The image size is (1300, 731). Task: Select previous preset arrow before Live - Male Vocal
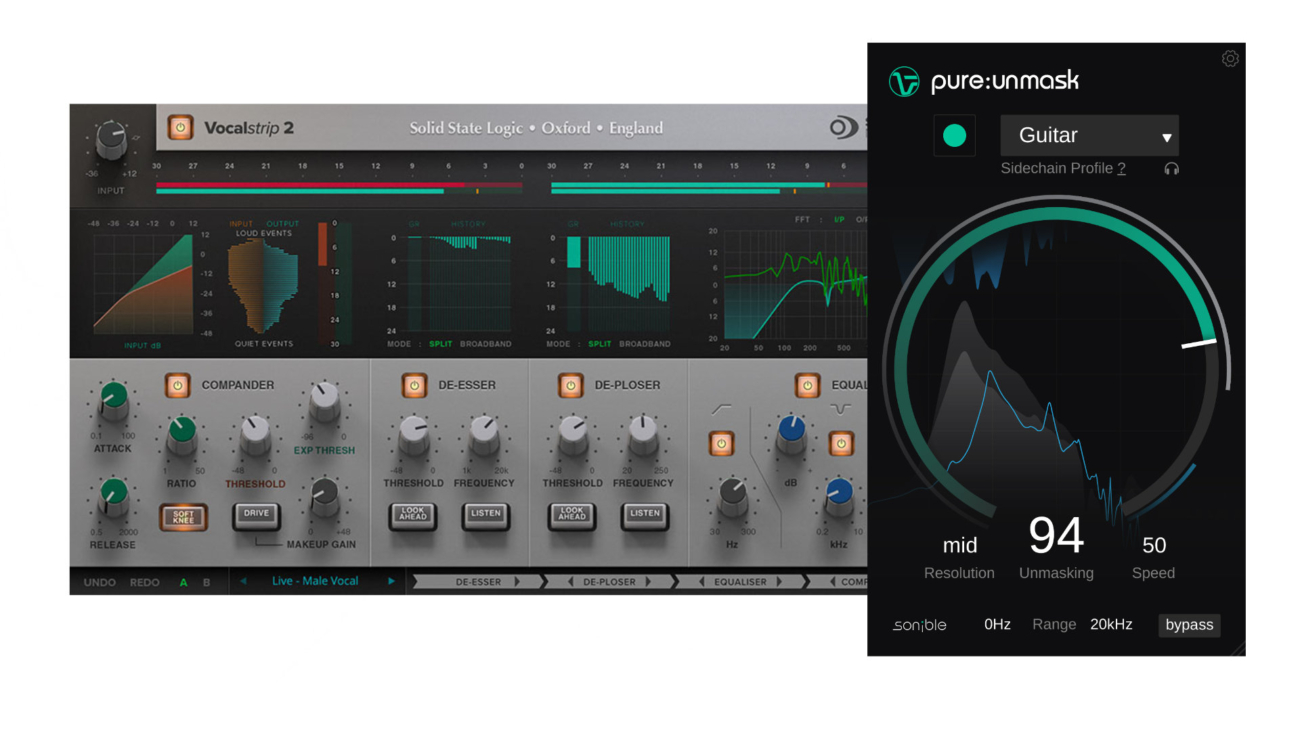point(243,581)
